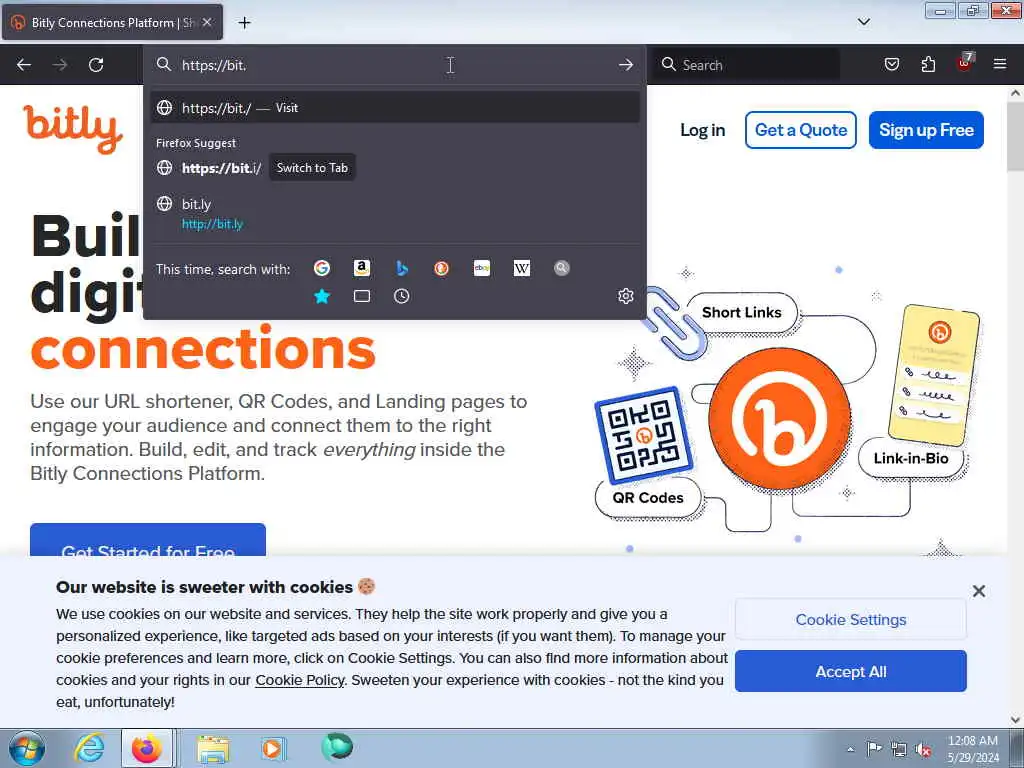
Task: Open the uBlock extension icon with badge 7
Action: [965, 63]
